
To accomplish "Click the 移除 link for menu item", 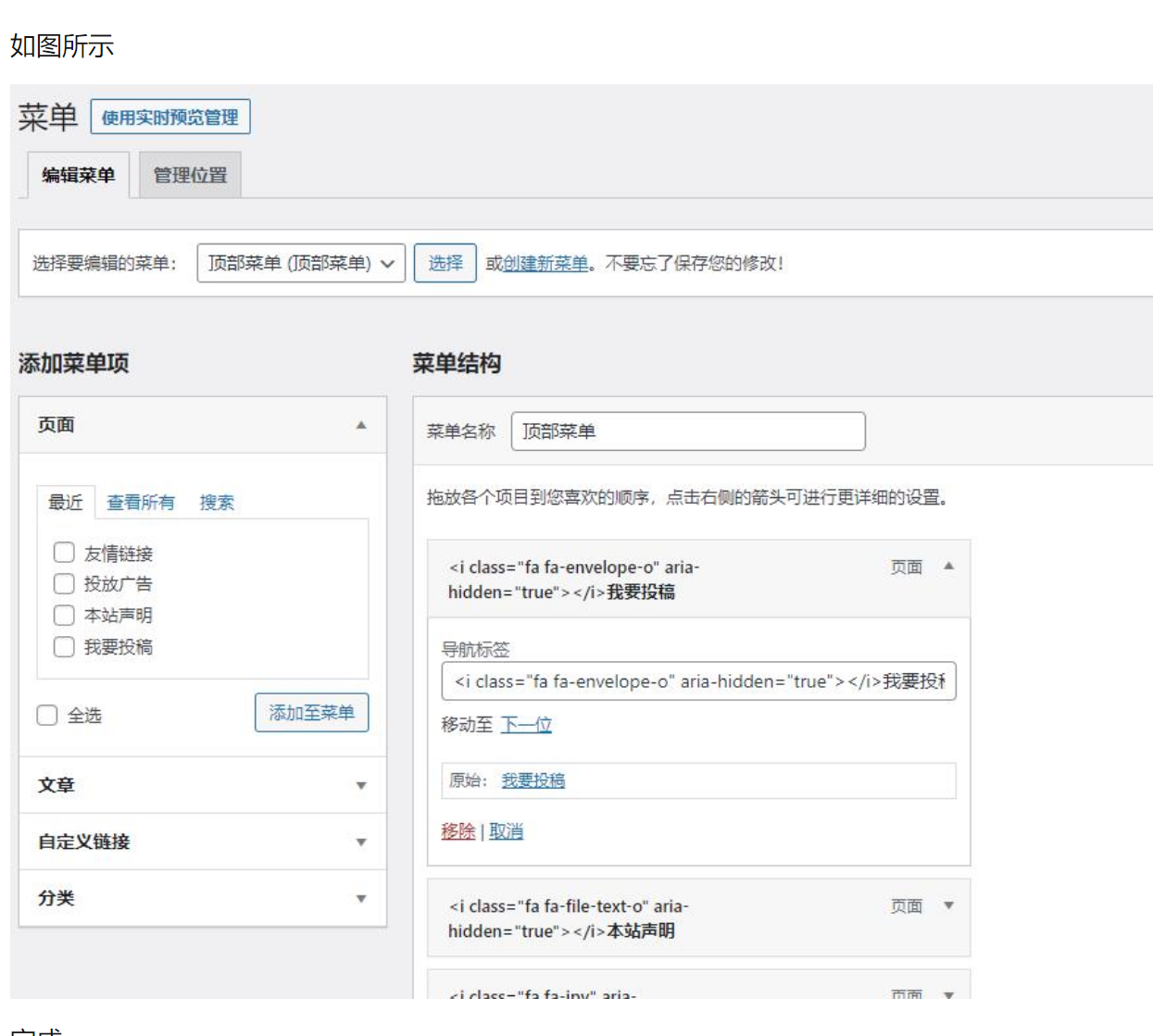I will 457,831.
